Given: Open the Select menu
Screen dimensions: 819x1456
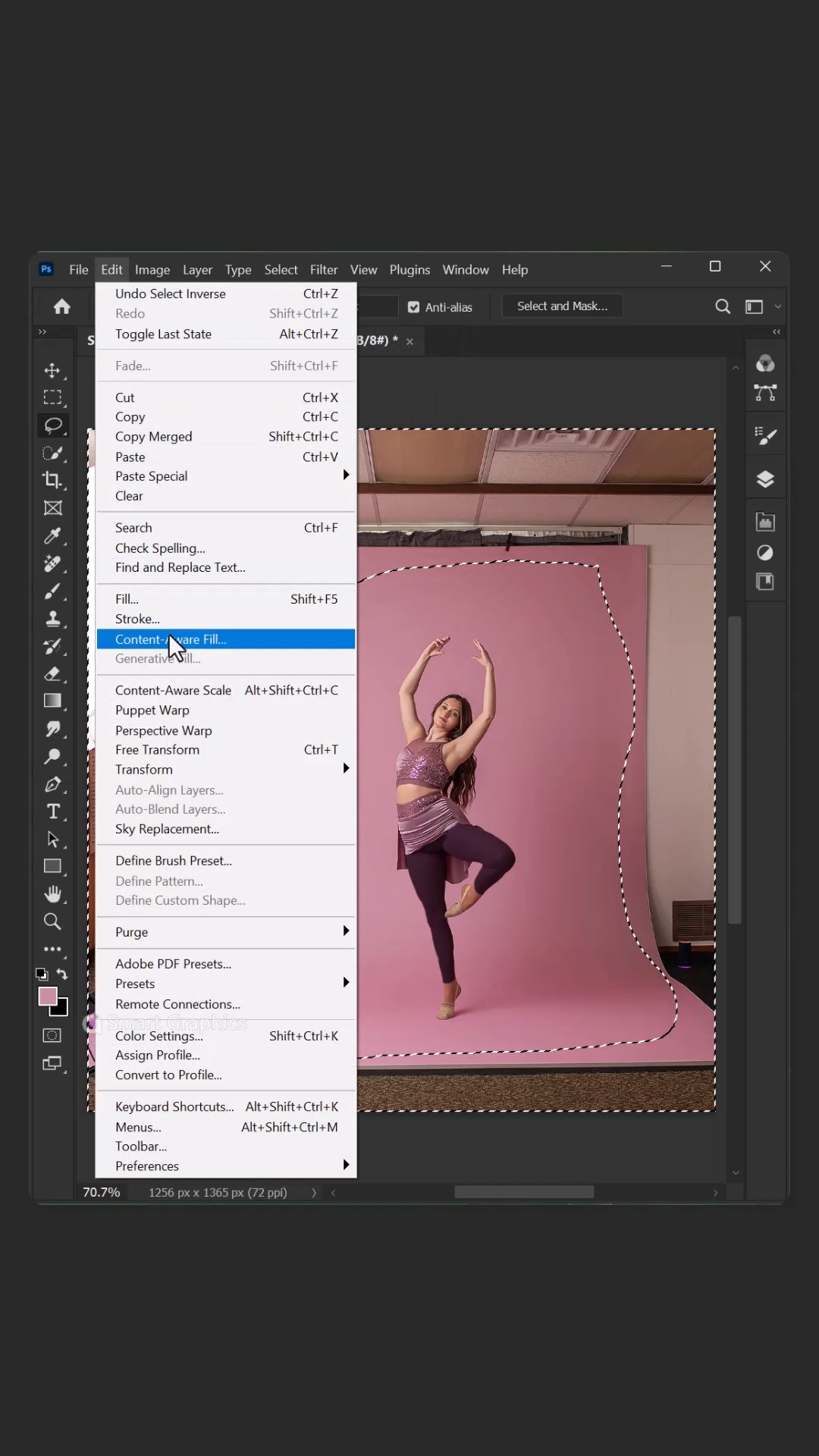Looking at the screenshot, I should [281, 270].
